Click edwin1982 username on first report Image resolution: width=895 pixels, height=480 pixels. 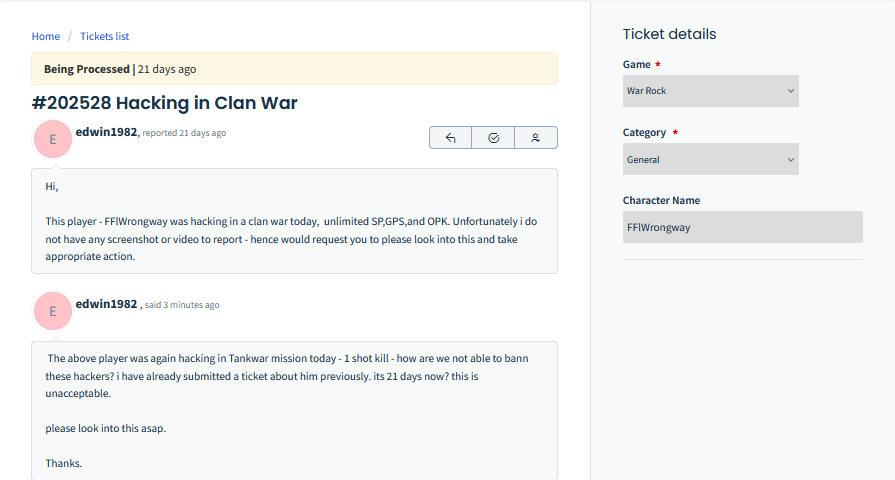pyautogui.click(x=106, y=131)
